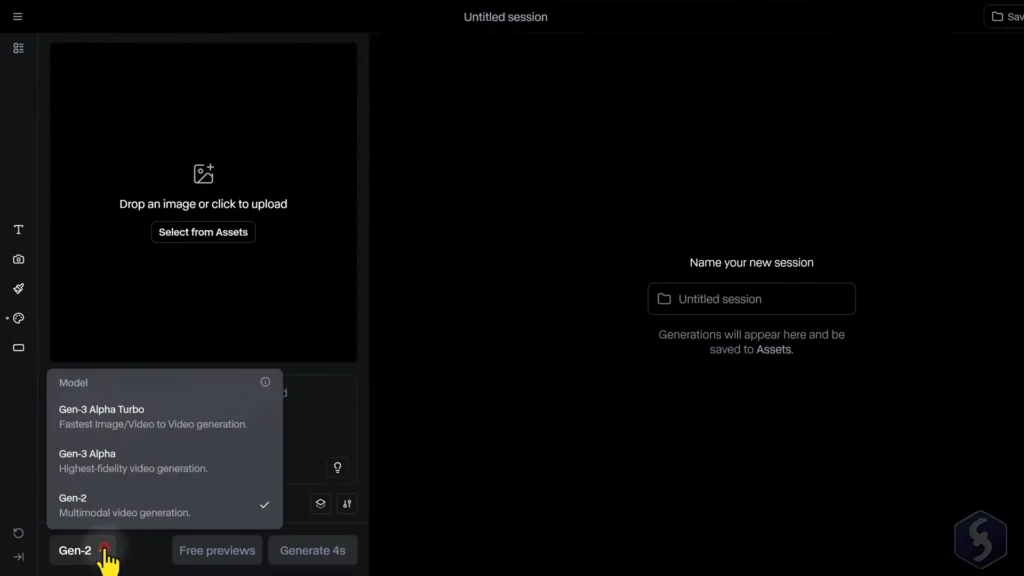The height and width of the screenshot is (576, 1024).
Task: Select the palette style icon
Action: click(18, 318)
